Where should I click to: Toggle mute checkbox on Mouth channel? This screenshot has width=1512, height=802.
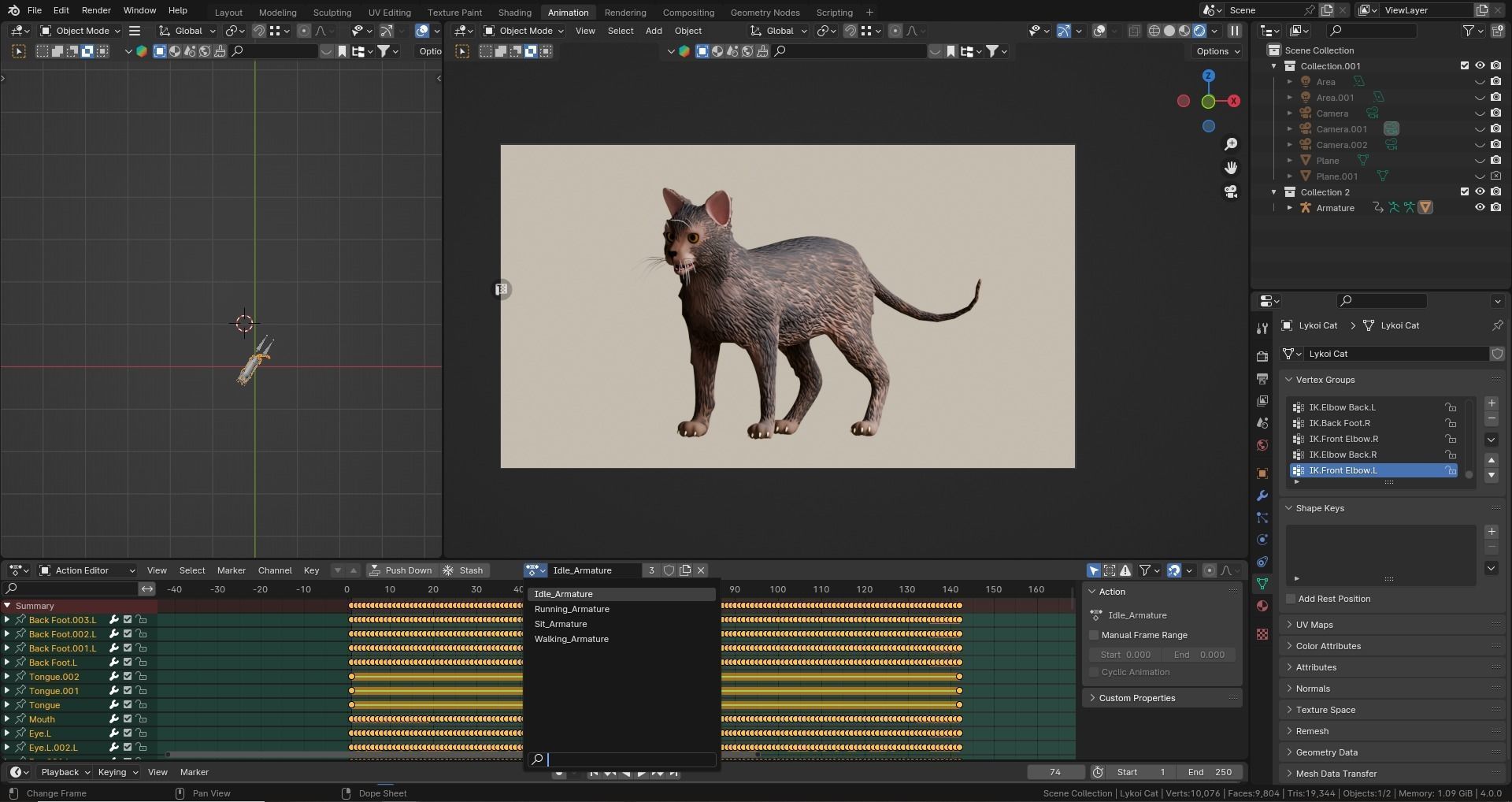click(128, 719)
